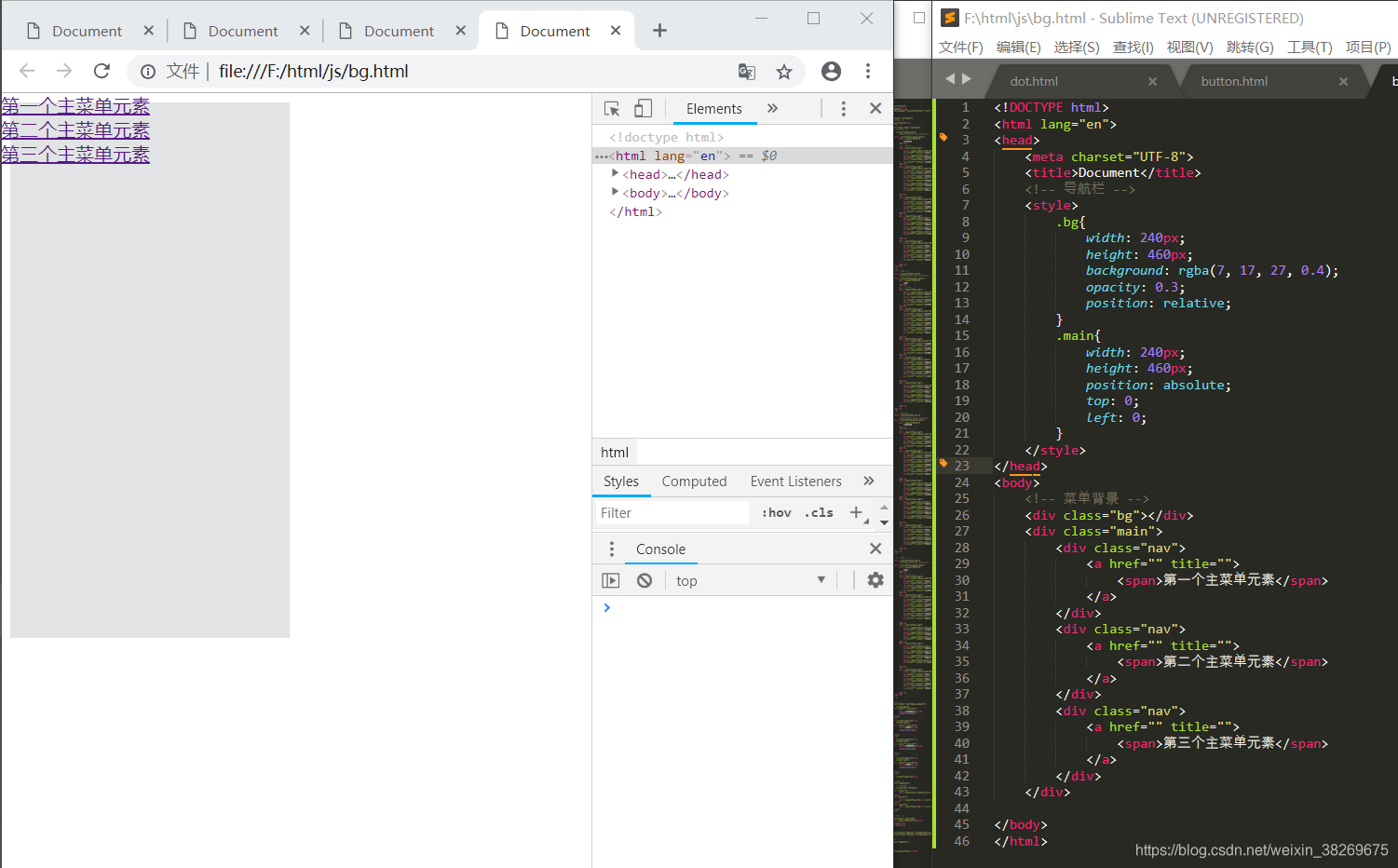
Task: Show the console sidebar
Action: [611, 580]
